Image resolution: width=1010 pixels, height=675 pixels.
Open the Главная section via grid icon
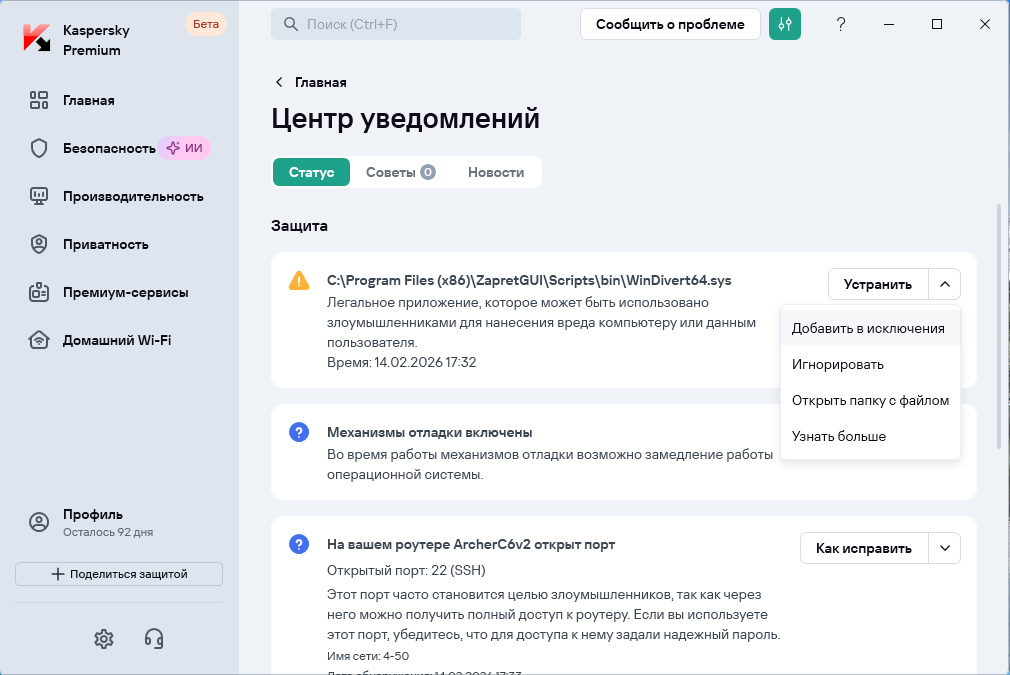[40, 100]
